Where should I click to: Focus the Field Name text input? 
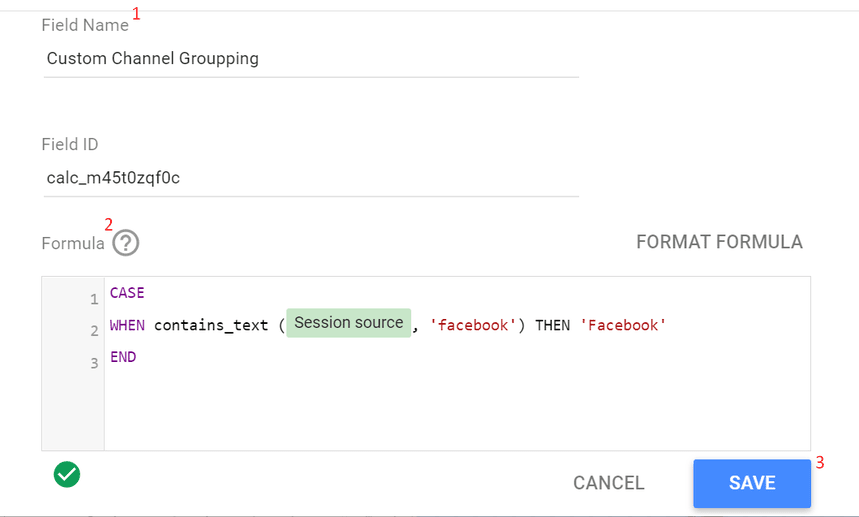click(310, 59)
